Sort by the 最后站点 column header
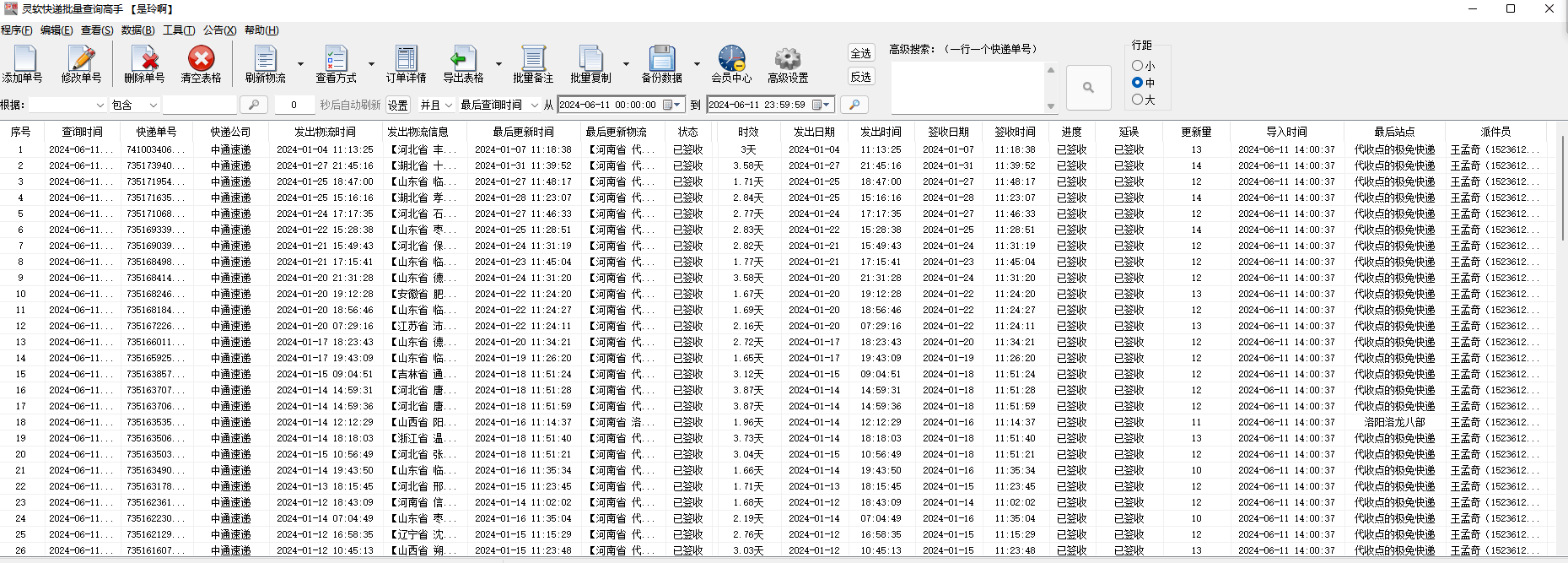The image size is (1568, 563). pos(1394,132)
